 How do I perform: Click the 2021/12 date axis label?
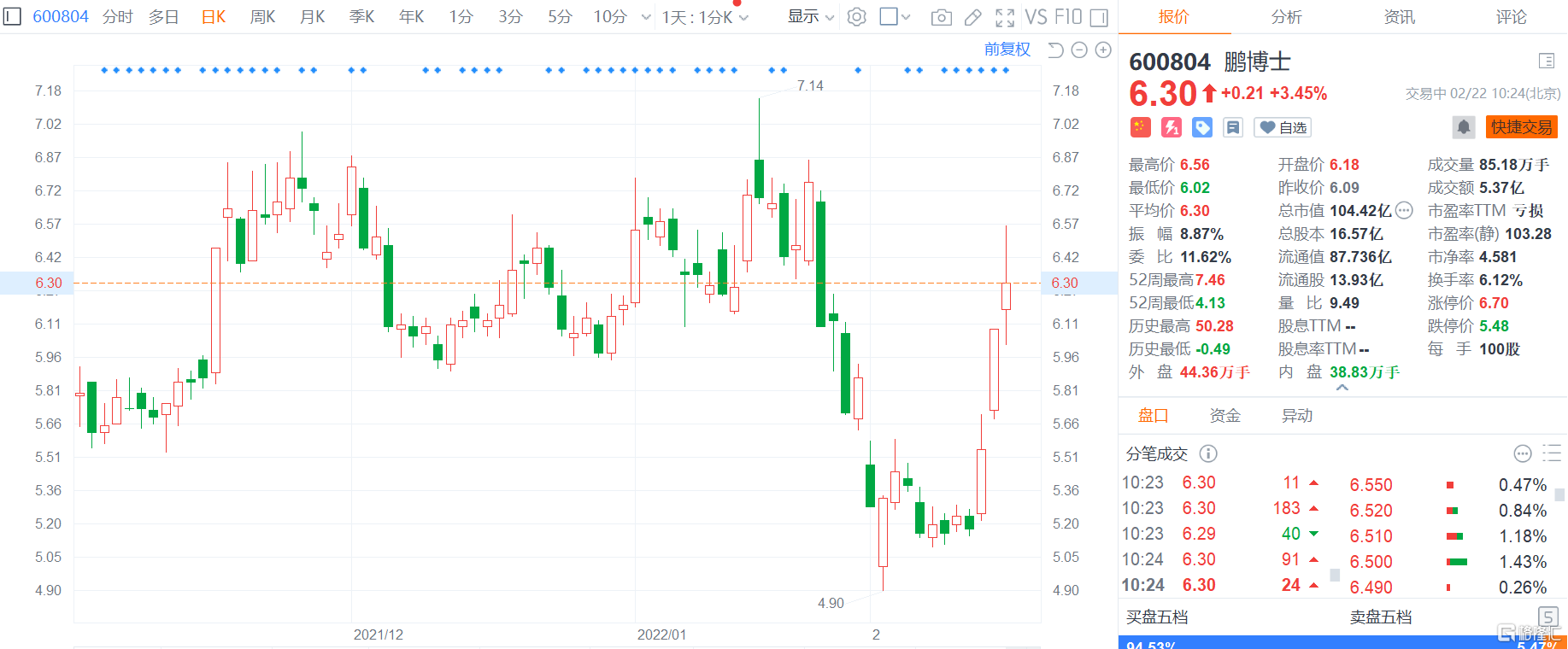pyautogui.click(x=378, y=634)
